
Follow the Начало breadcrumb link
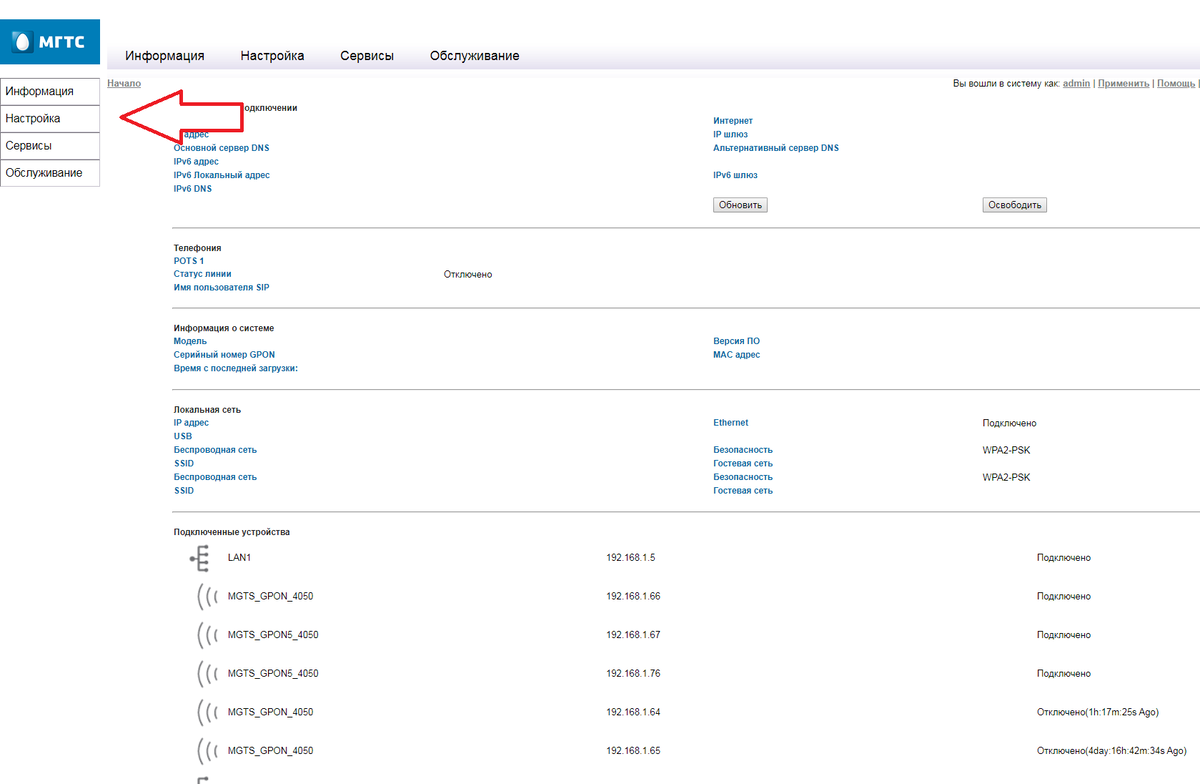pos(124,83)
